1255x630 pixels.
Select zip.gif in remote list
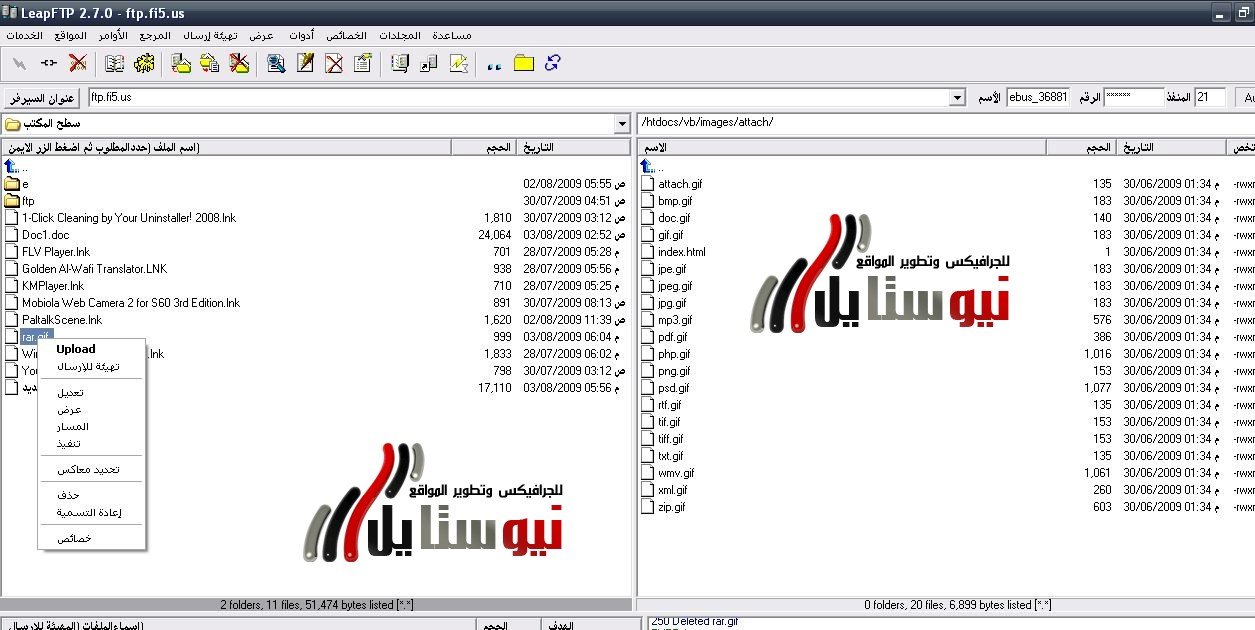(672, 507)
